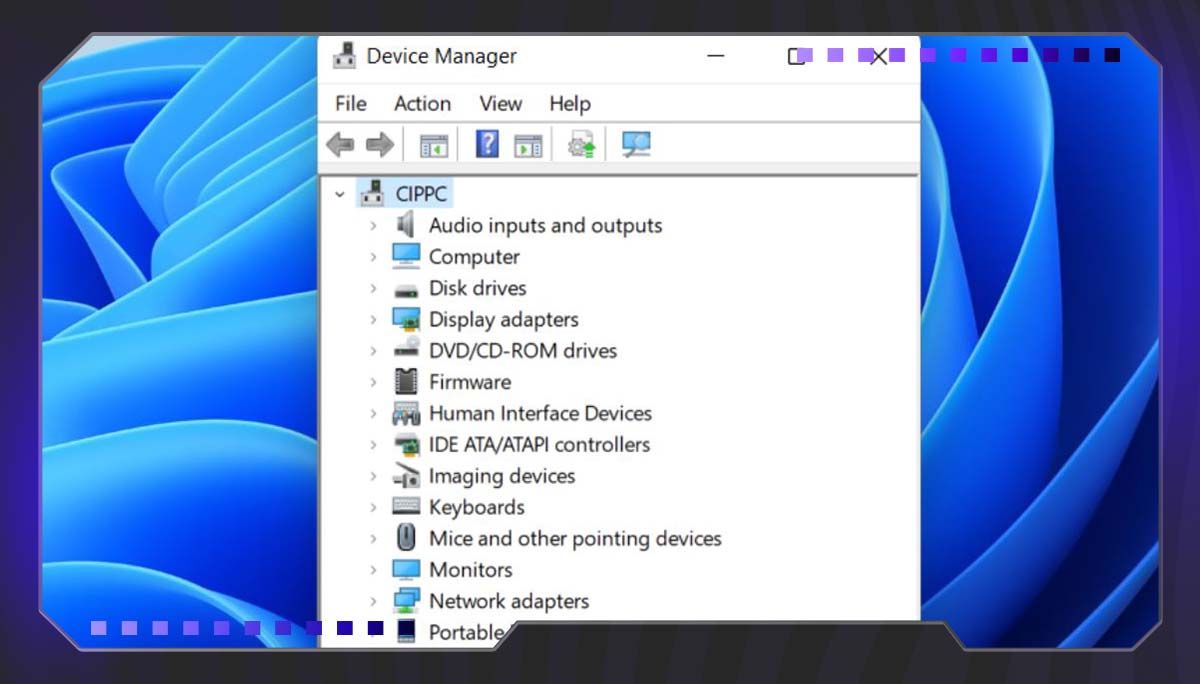The width and height of the screenshot is (1200, 684).
Task: Expand the Keyboards category
Action: tap(373, 508)
